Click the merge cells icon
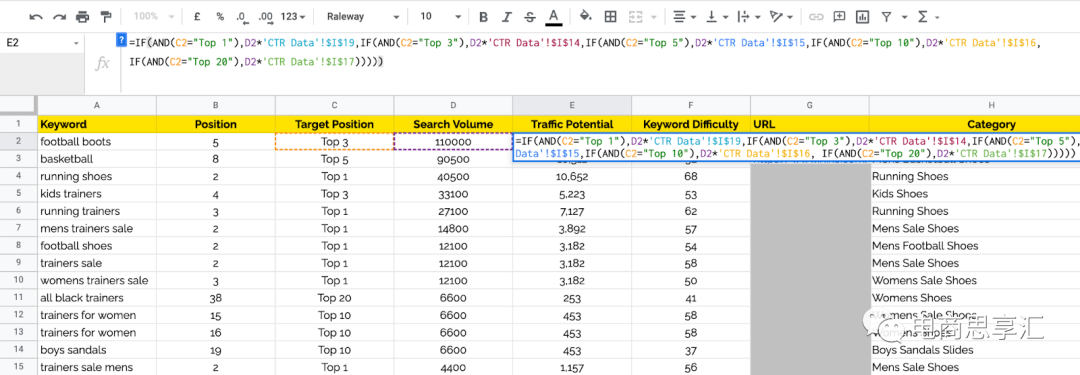The image size is (1080, 375). [x=635, y=17]
